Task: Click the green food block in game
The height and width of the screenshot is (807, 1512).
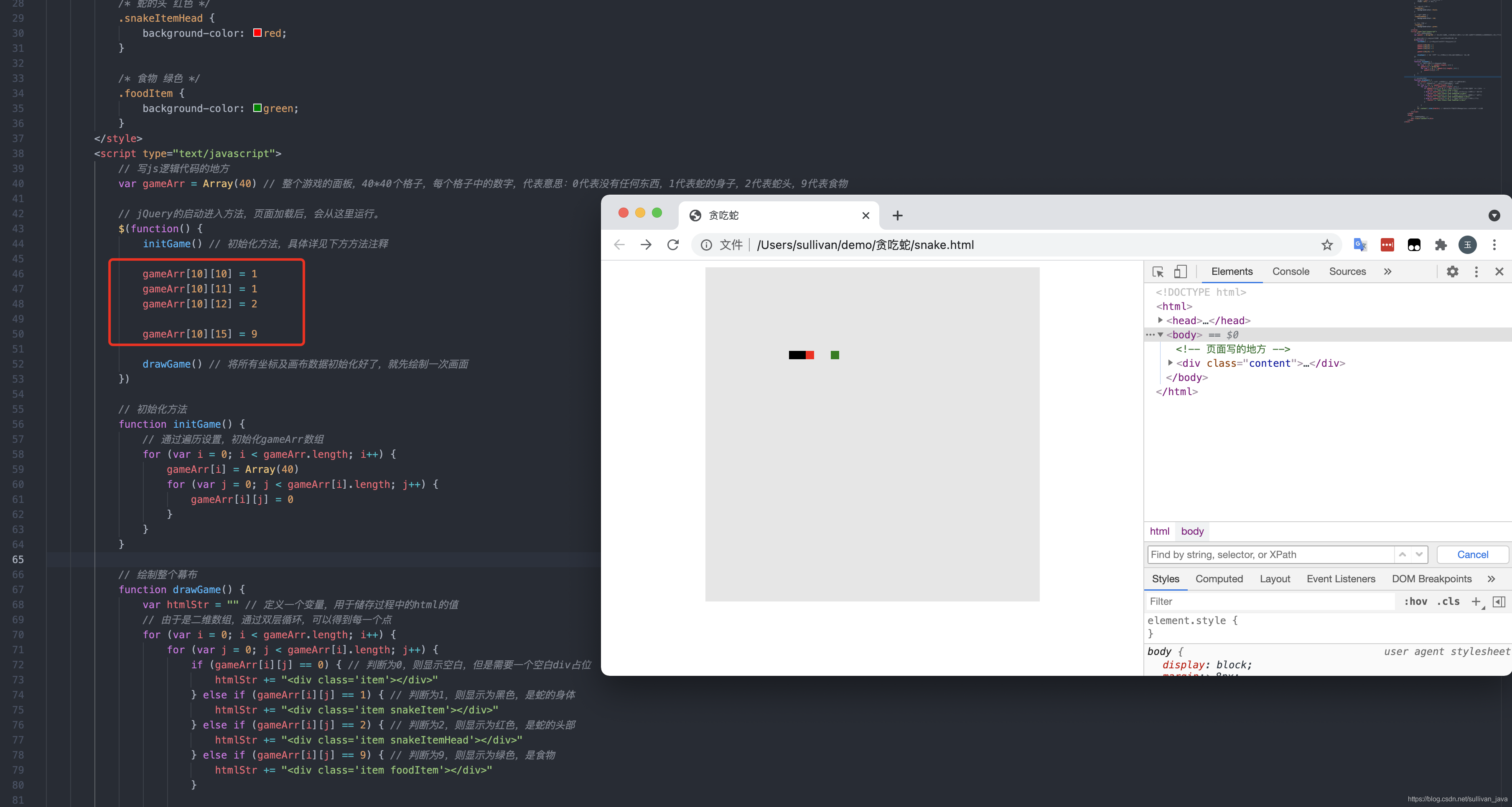Action: [835, 355]
